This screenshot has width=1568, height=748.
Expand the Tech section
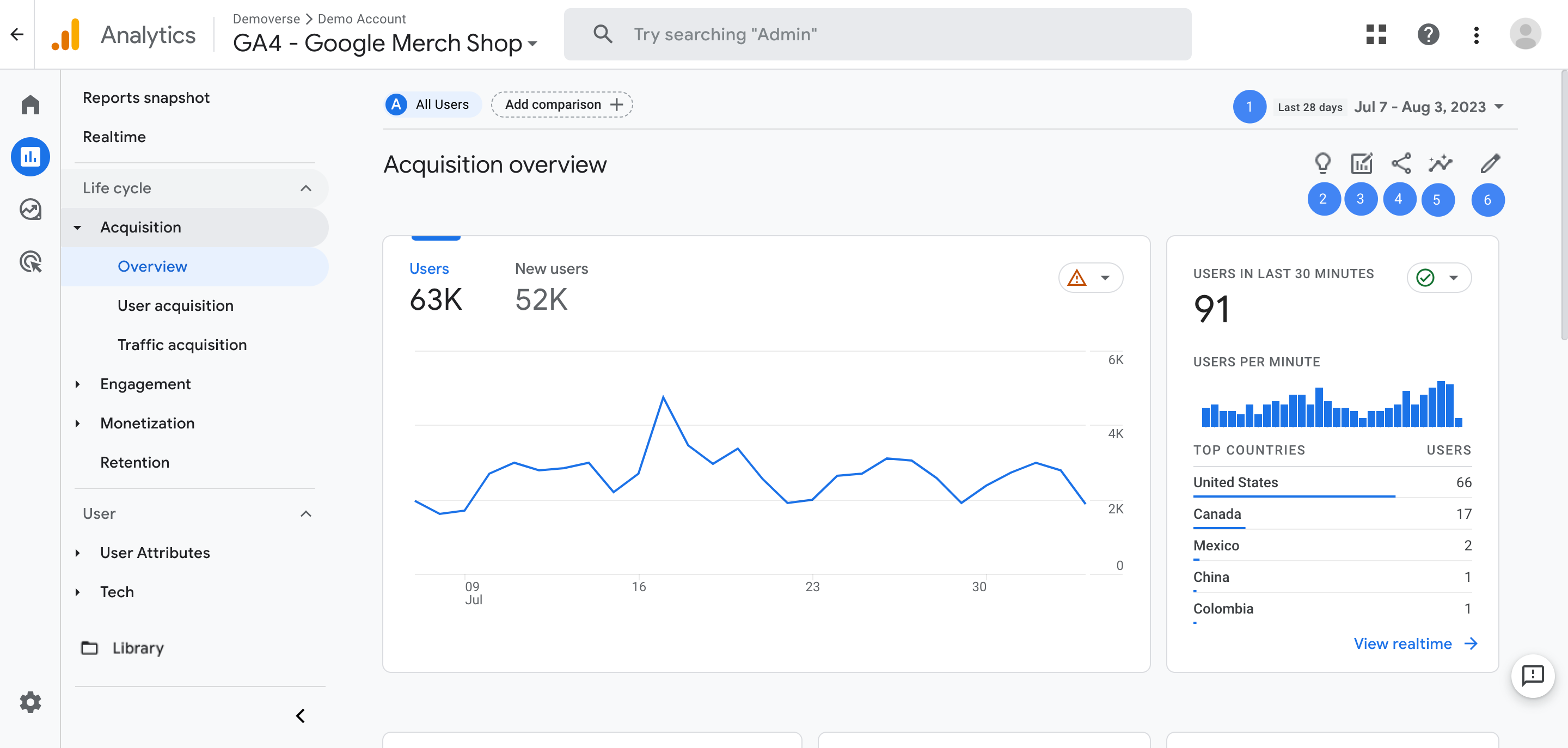(x=77, y=592)
